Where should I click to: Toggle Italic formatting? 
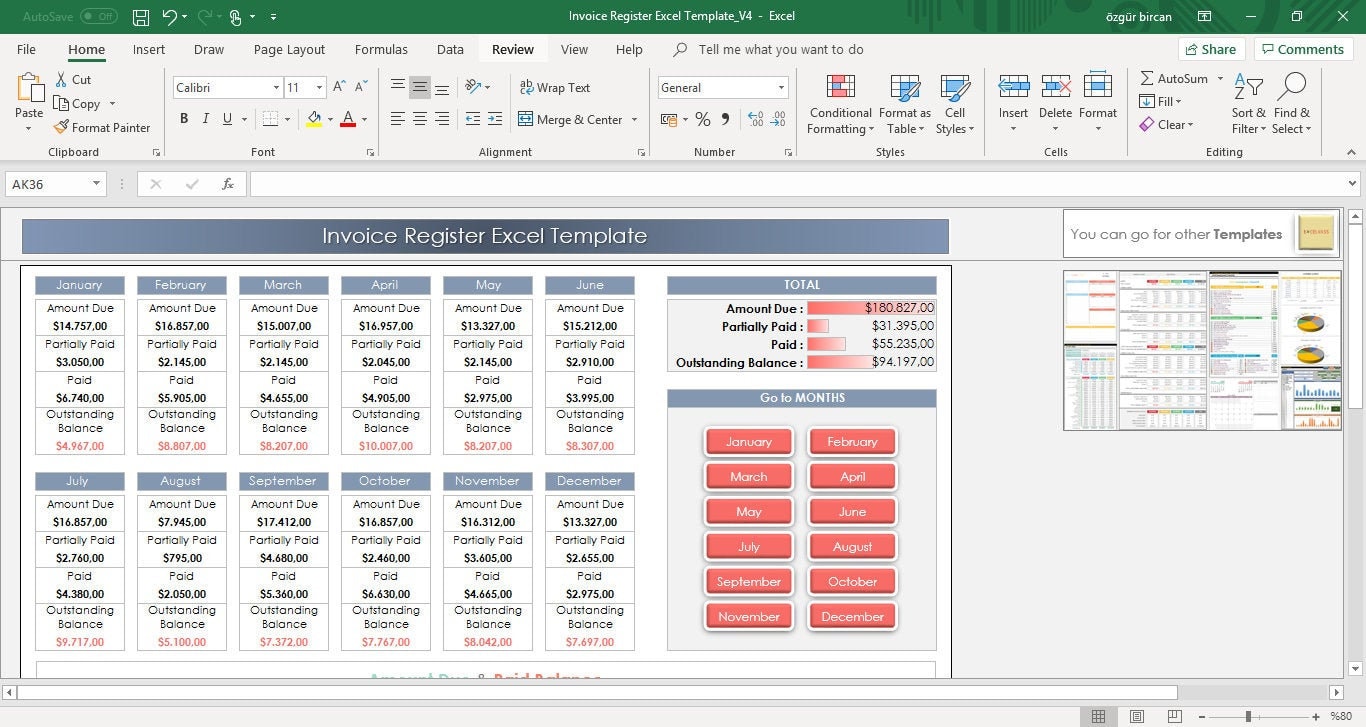pyautogui.click(x=205, y=118)
